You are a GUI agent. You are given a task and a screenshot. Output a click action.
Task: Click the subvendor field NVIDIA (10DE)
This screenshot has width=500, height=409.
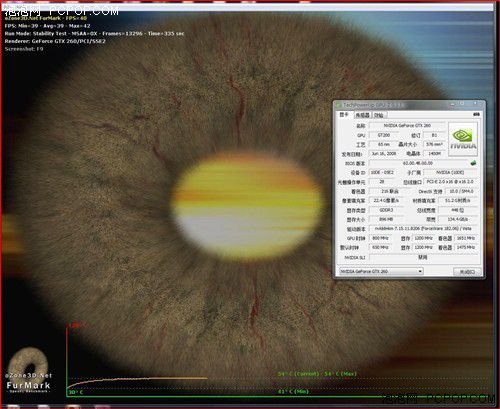tap(450, 173)
